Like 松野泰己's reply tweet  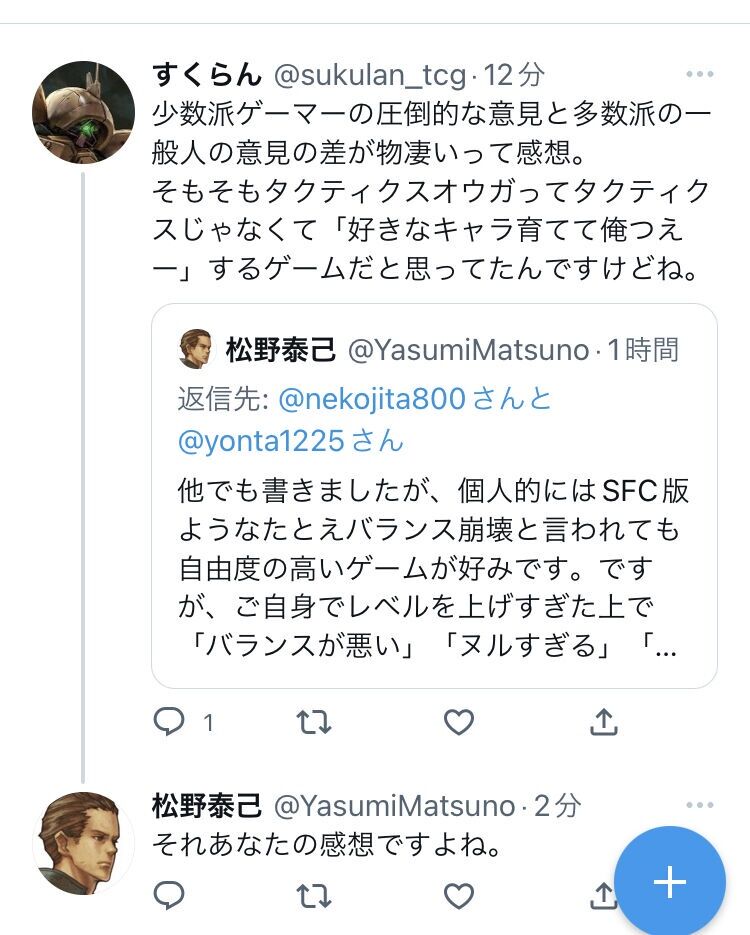458,893
